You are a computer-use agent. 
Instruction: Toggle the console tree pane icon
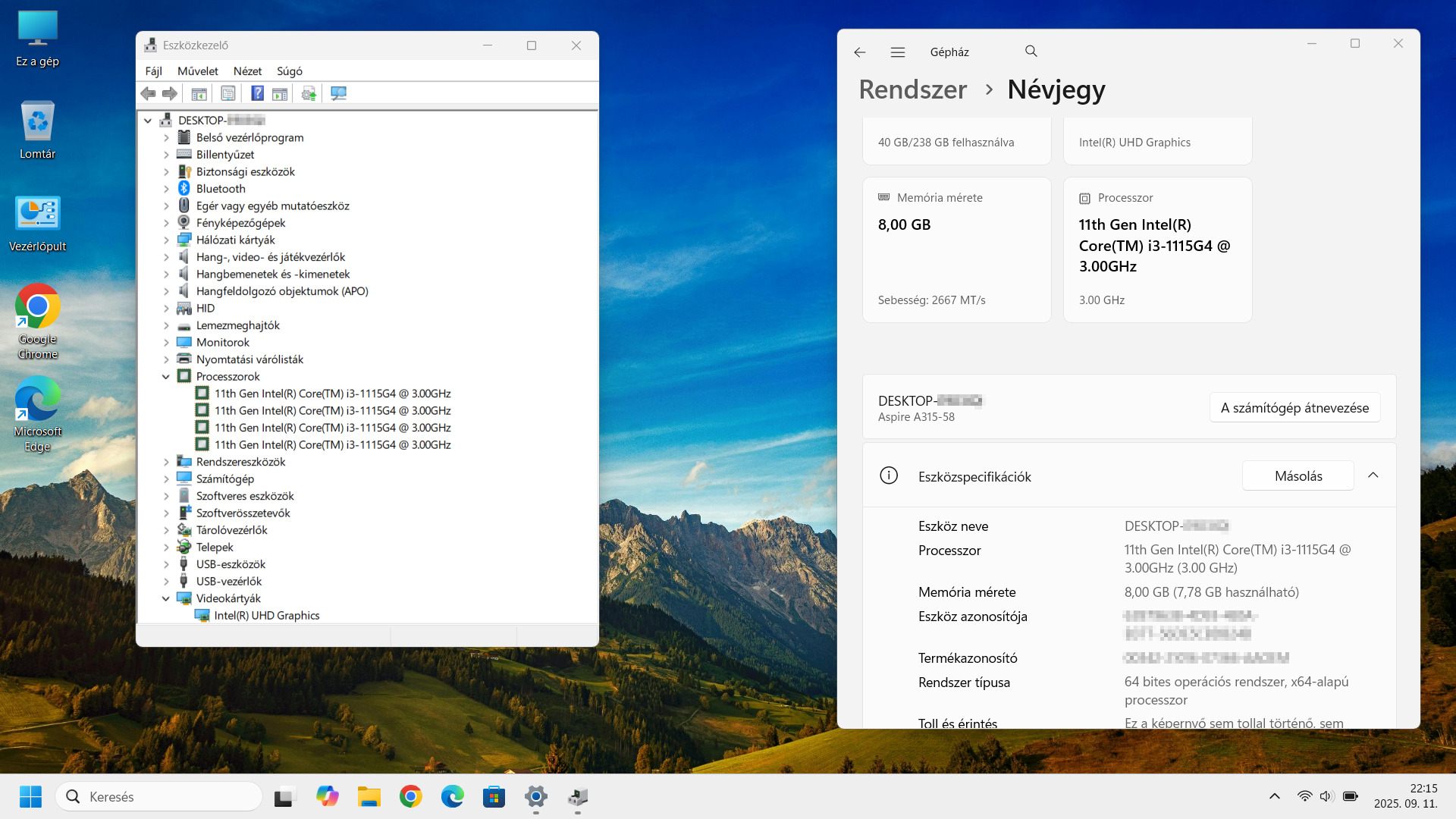(x=199, y=93)
